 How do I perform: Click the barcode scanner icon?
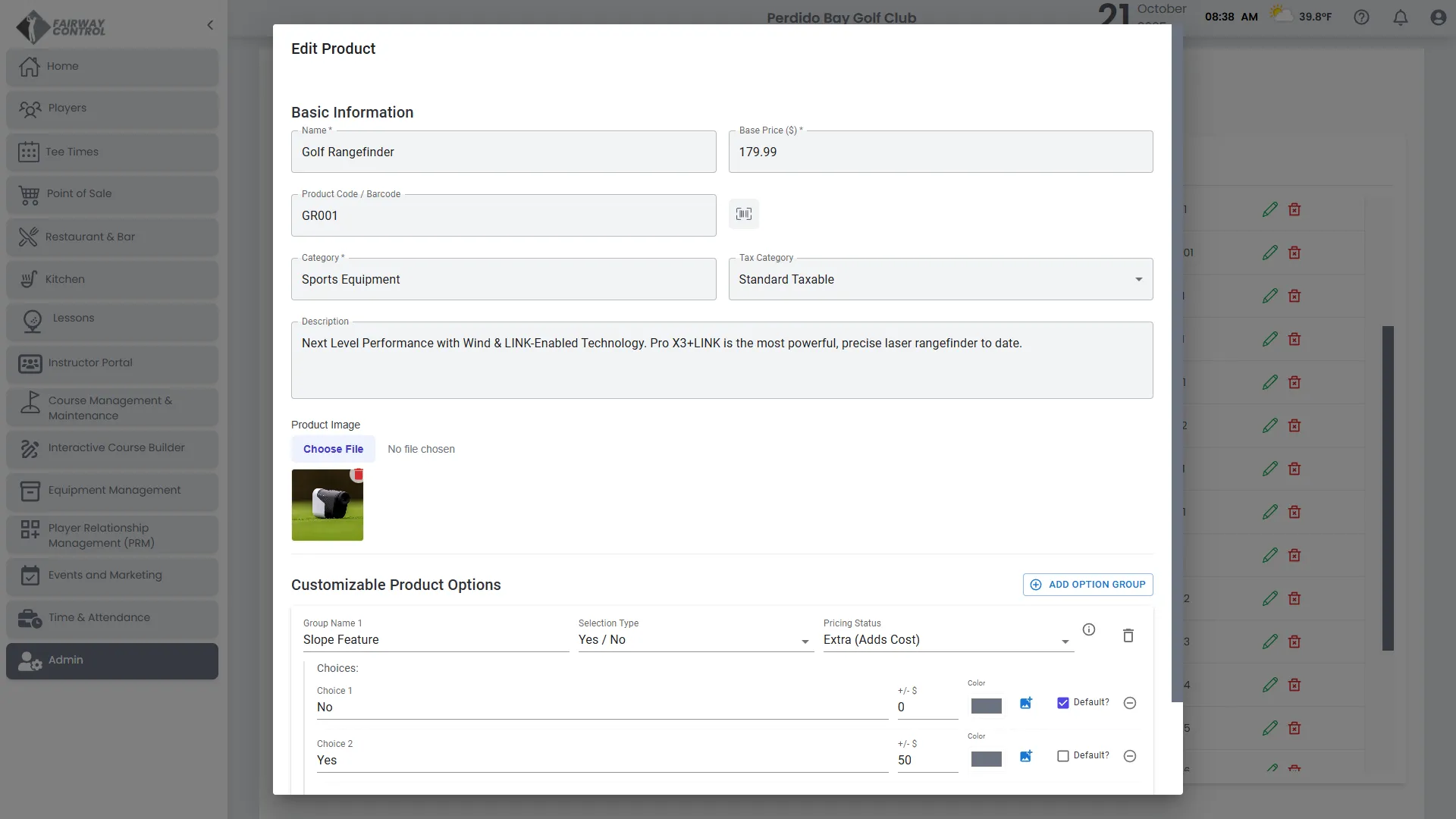pyautogui.click(x=744, y=215)
